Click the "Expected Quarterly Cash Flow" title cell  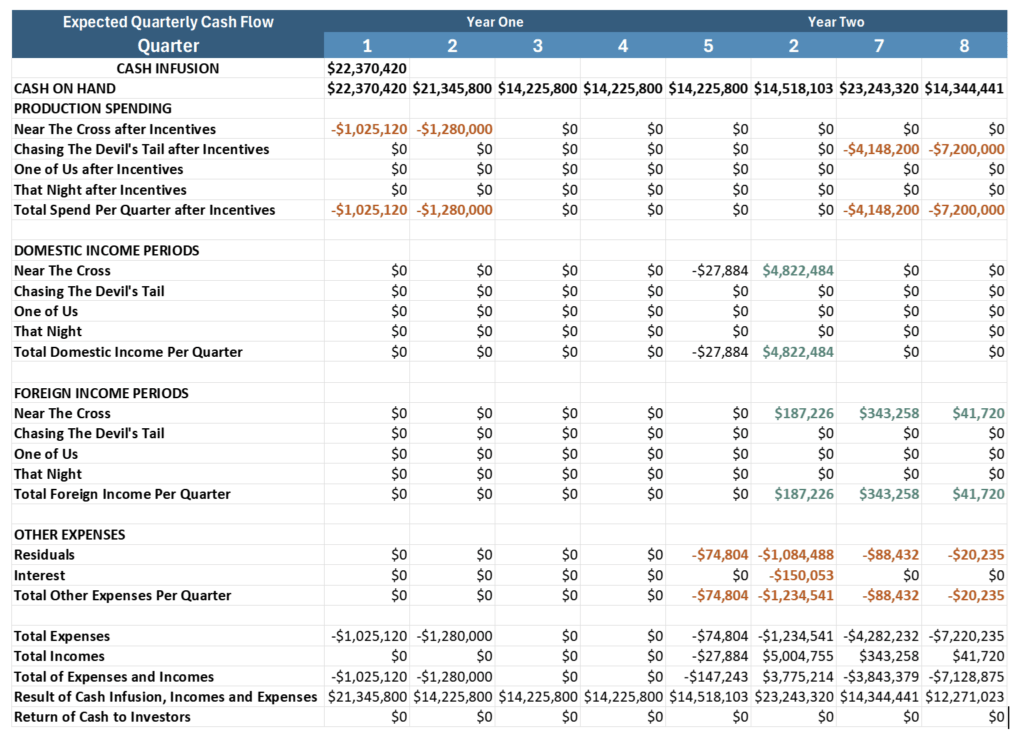click(x=168, y=21)
